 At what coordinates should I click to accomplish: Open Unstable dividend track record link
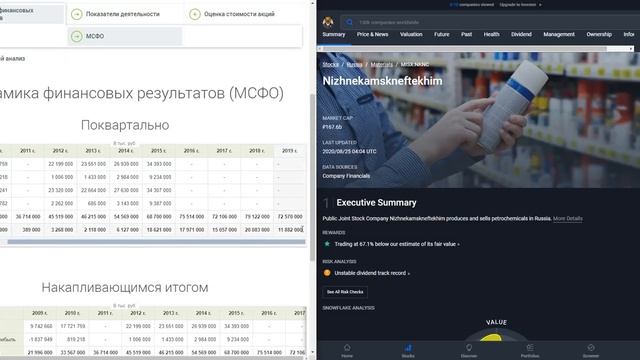[x=372, y=273]
